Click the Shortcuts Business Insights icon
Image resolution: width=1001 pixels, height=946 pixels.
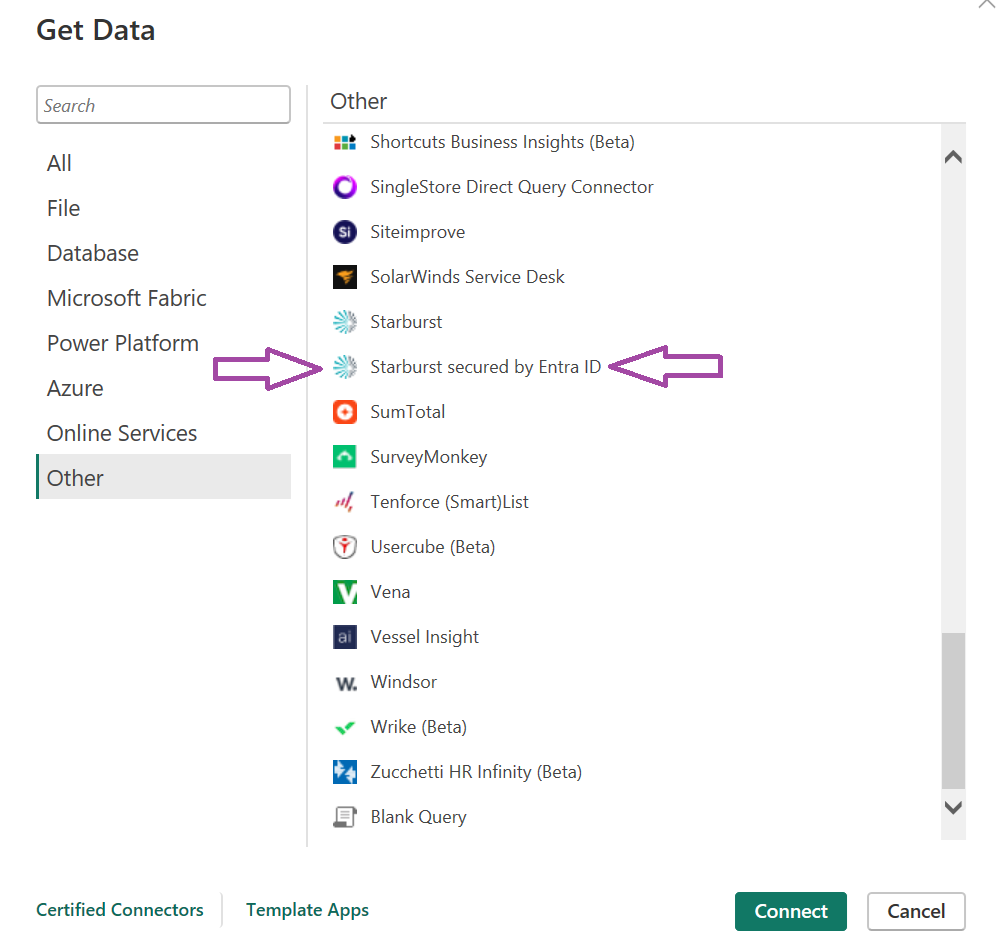click(x=345, y=142)
